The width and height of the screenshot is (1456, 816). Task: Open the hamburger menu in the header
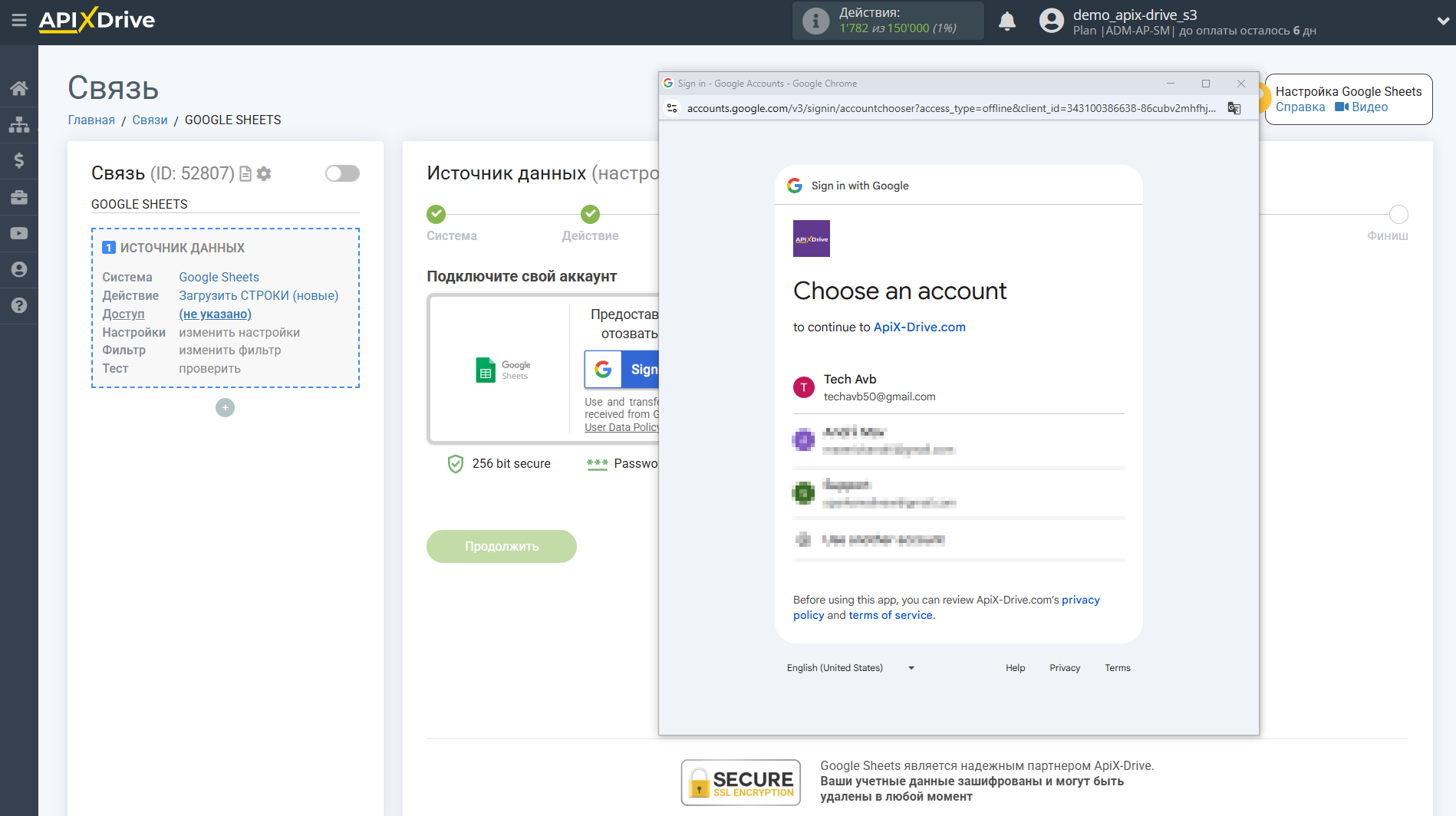18,21
